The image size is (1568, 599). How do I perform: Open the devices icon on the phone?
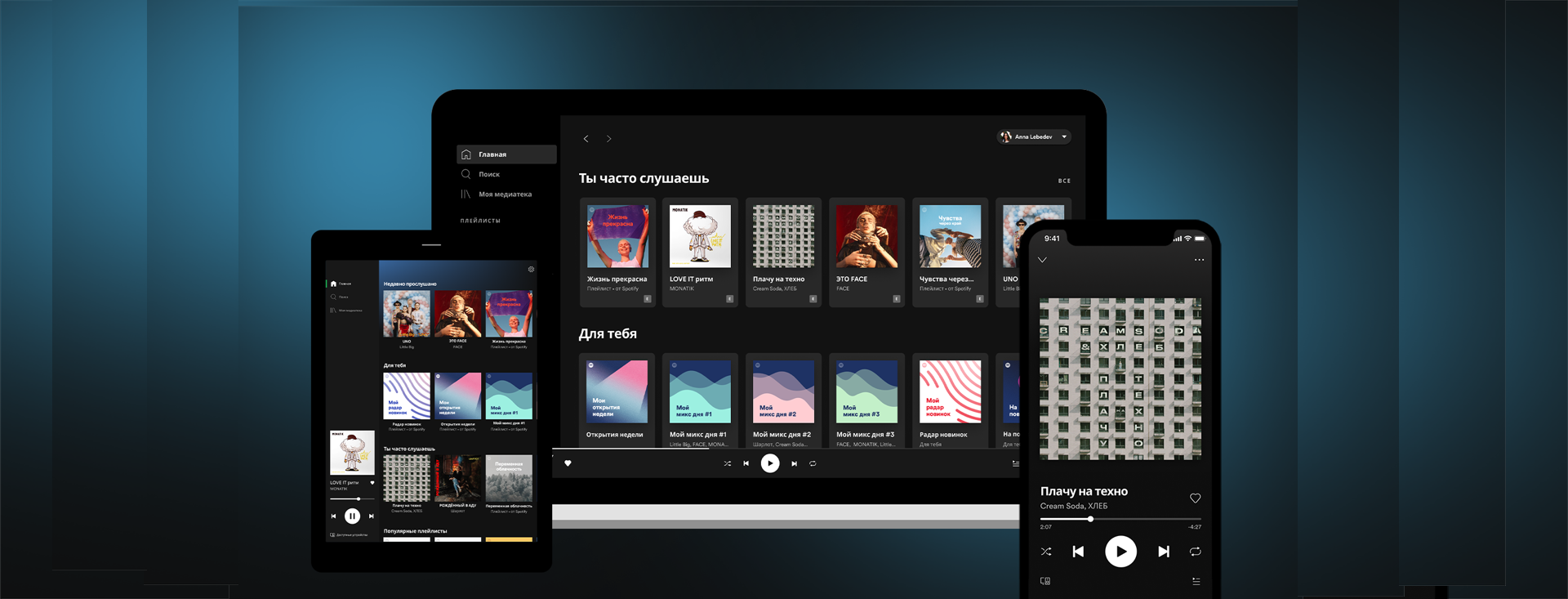tap(1045, 581)
